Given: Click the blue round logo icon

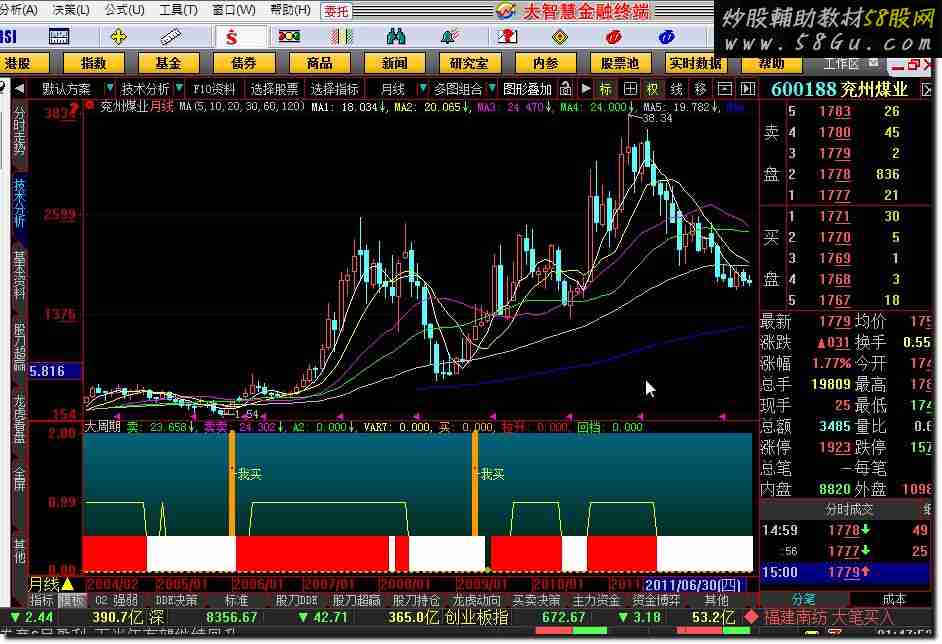Looking at the screenshot, I should (666, 37).
